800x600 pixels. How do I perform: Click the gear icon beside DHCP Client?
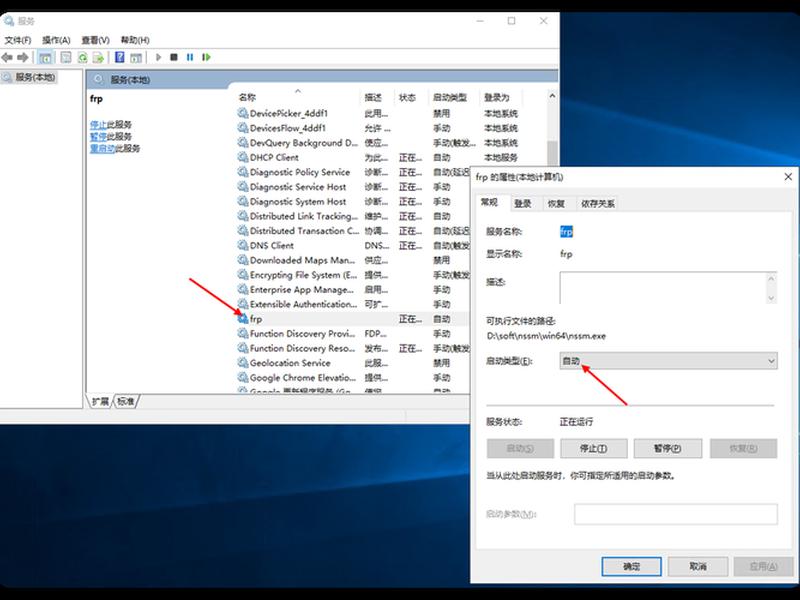pos(243,157)
